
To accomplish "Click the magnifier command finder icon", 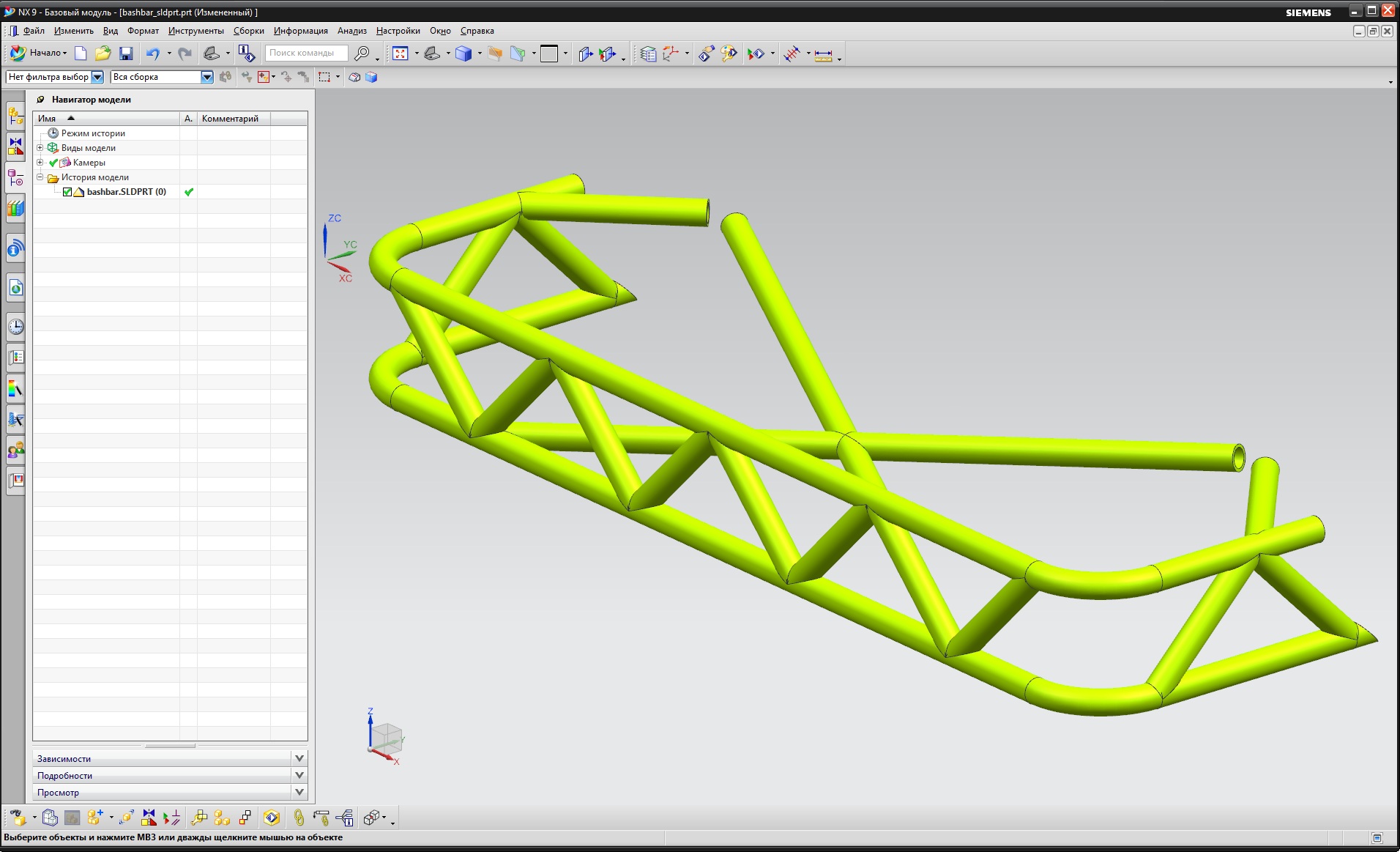I will coord(362,53).
